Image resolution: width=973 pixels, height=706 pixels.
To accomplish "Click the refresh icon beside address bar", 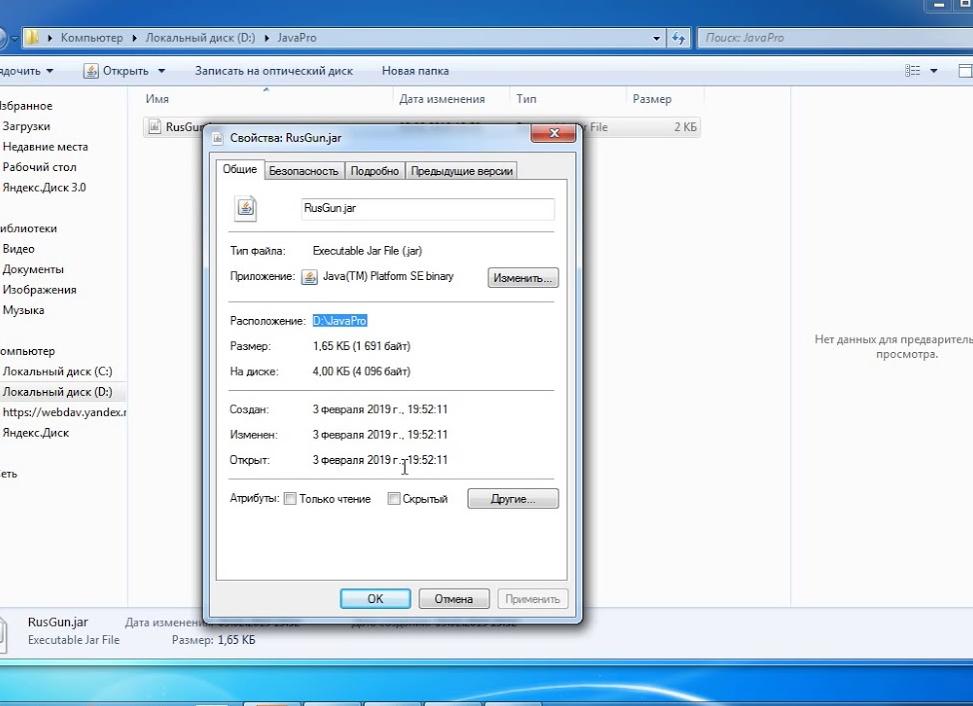I will point(678,38).
